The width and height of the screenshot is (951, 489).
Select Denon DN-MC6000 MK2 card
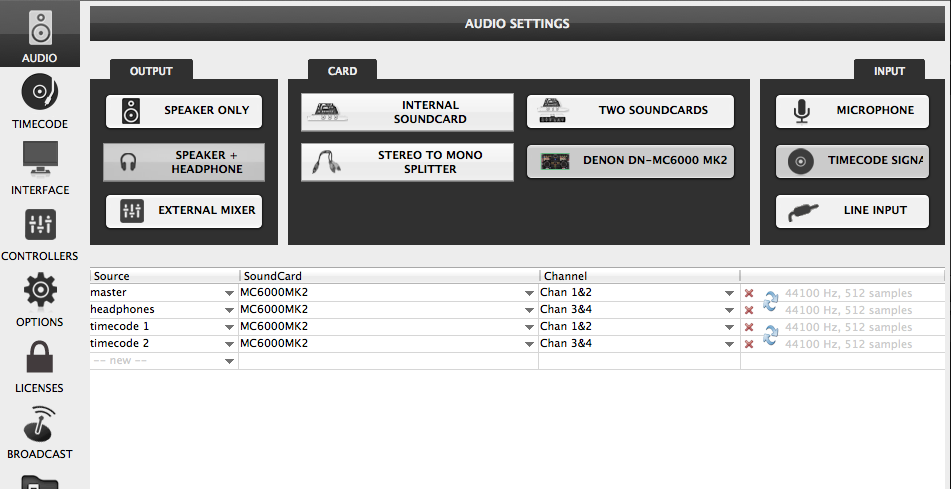[x=630, y=162]
